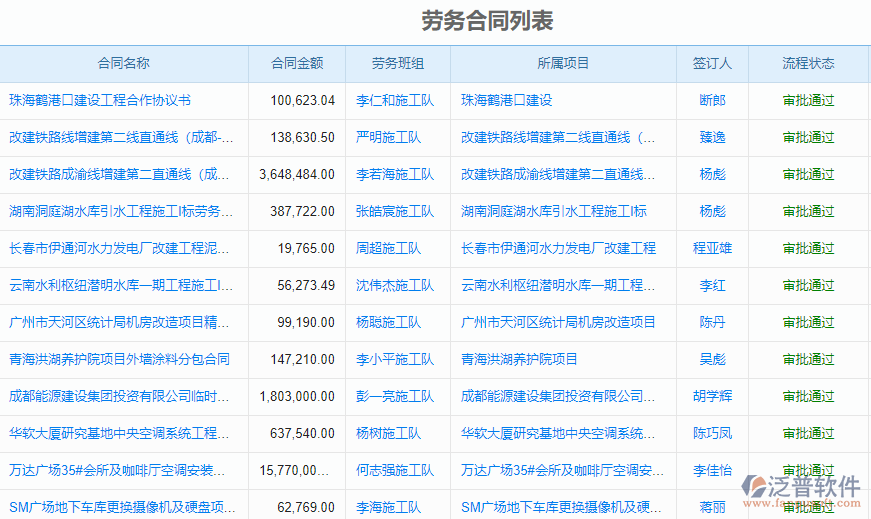Sort by 合同金额 column header
Screen dimensions: 871x519
(x=297, y=63)
